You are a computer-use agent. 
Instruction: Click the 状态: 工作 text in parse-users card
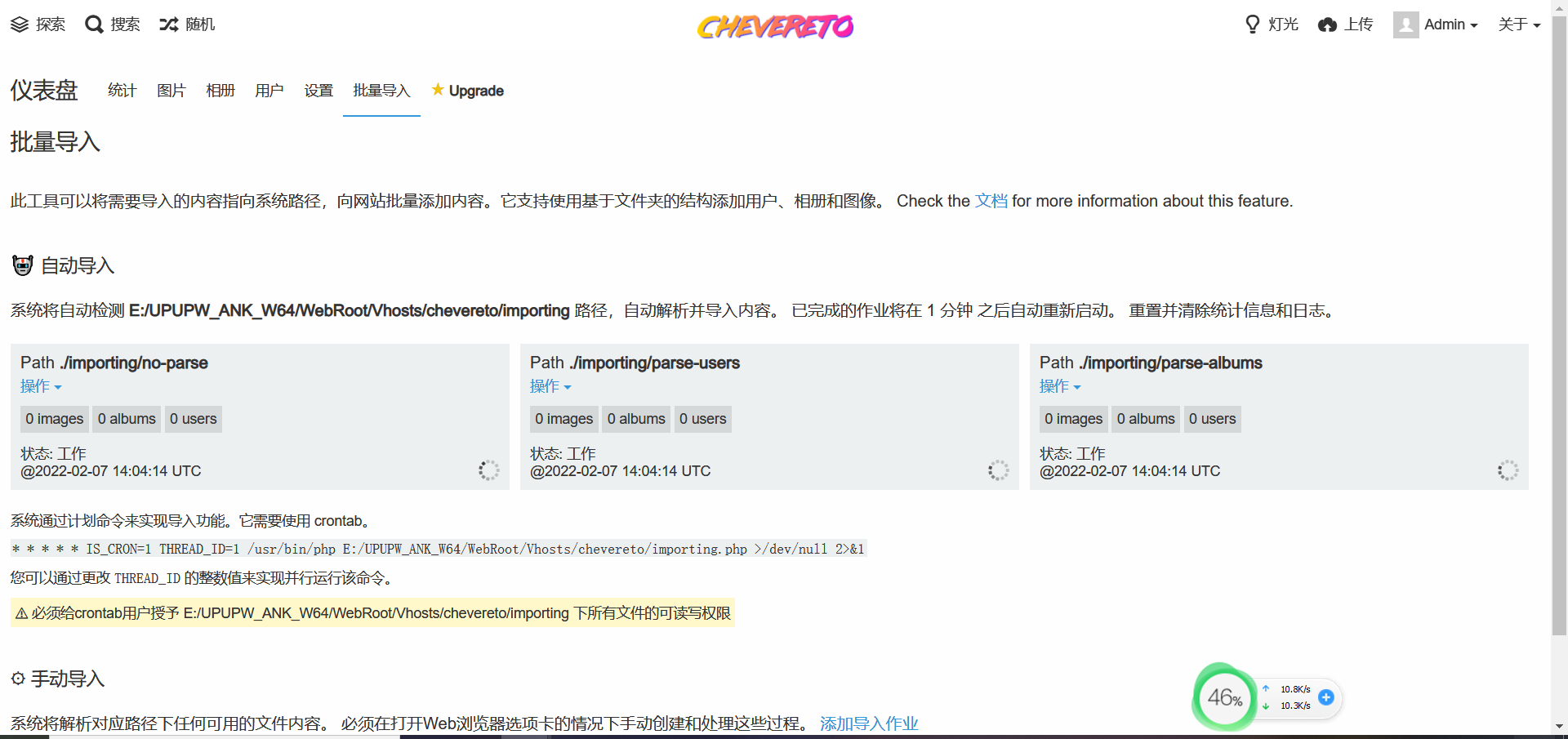coord(563,453)
